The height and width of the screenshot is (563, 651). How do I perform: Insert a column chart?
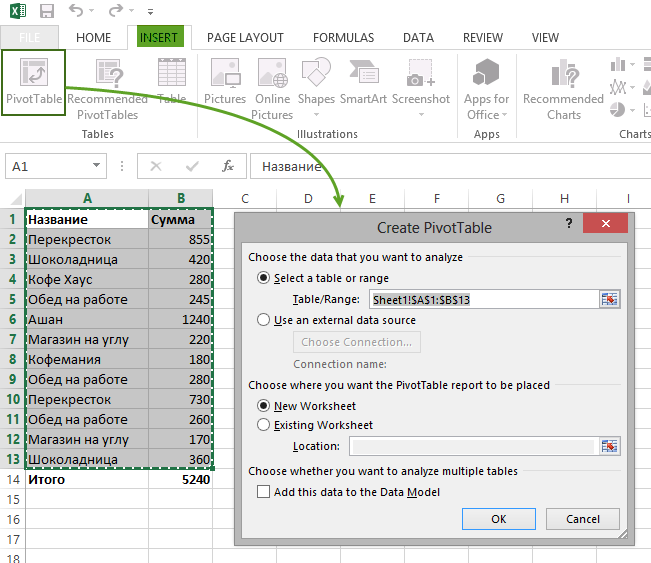(618, 64)
